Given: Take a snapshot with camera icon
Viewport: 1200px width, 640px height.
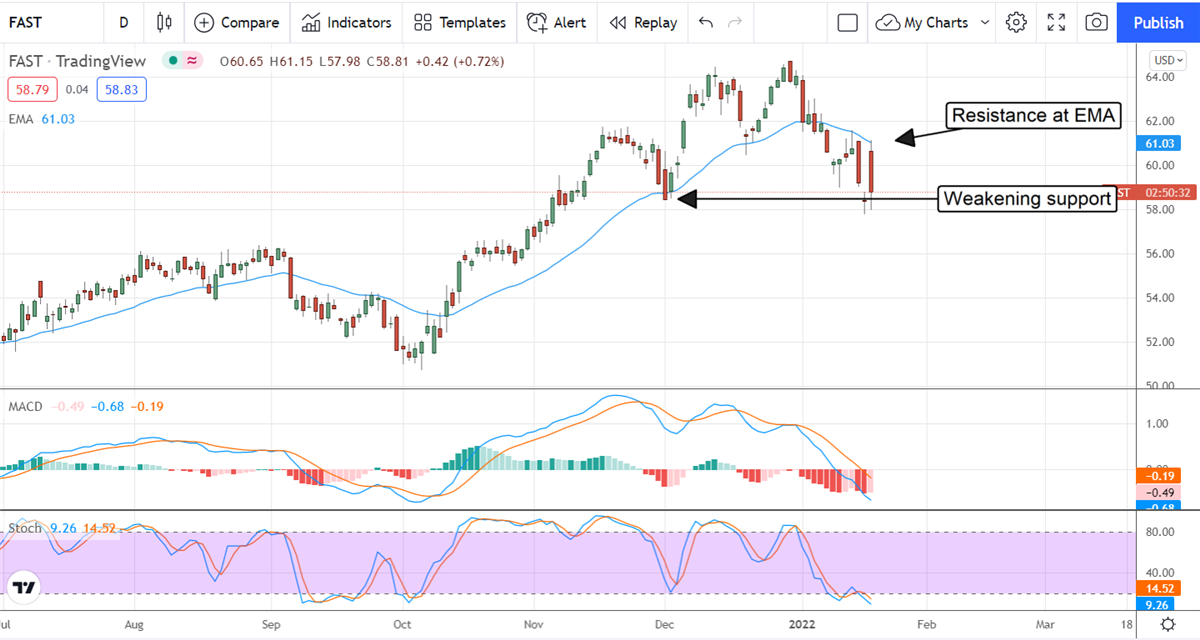Looking at the screenshot, I should (x=1096, y=22).
